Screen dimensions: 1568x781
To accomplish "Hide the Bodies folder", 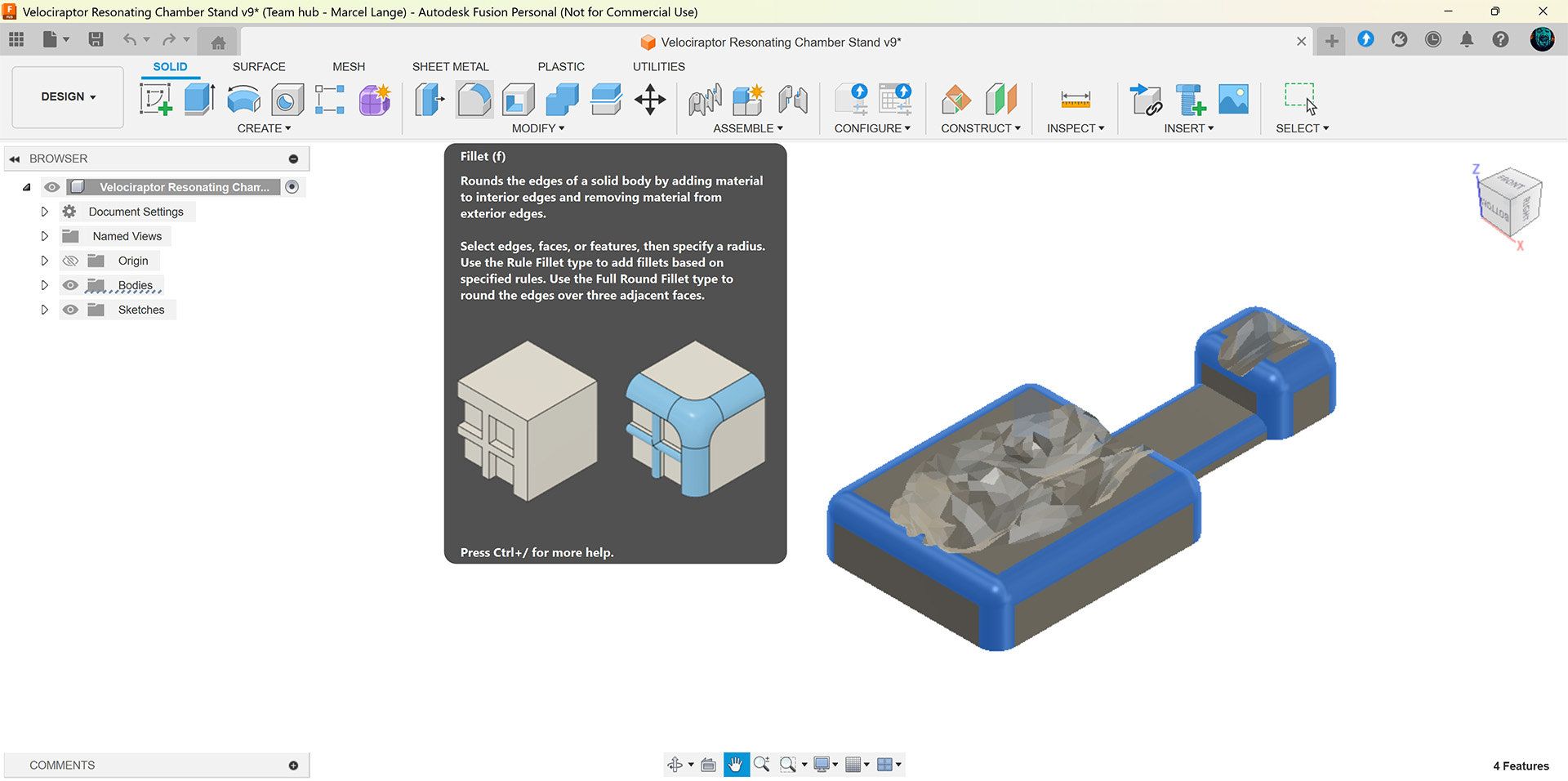I will tap(70, 285).
